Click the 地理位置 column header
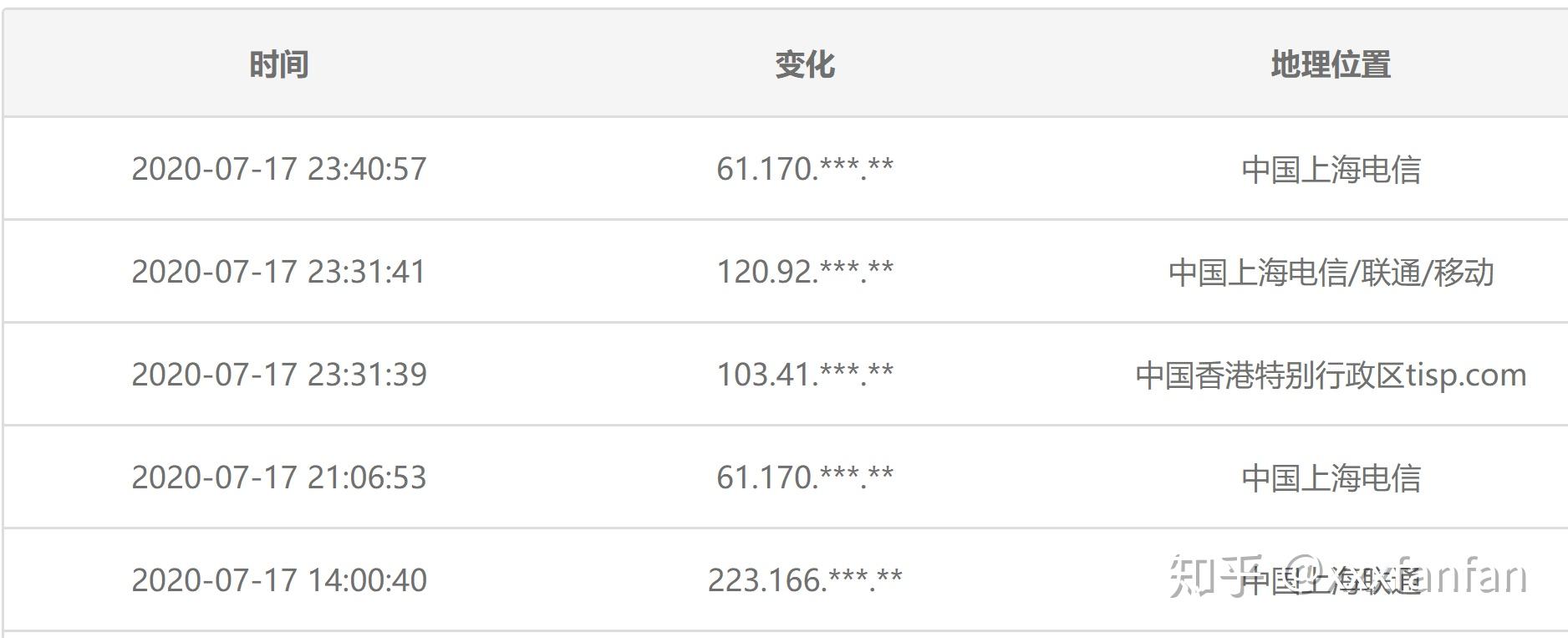The width and height of the screenshot is (1568, 638). 1331,64
